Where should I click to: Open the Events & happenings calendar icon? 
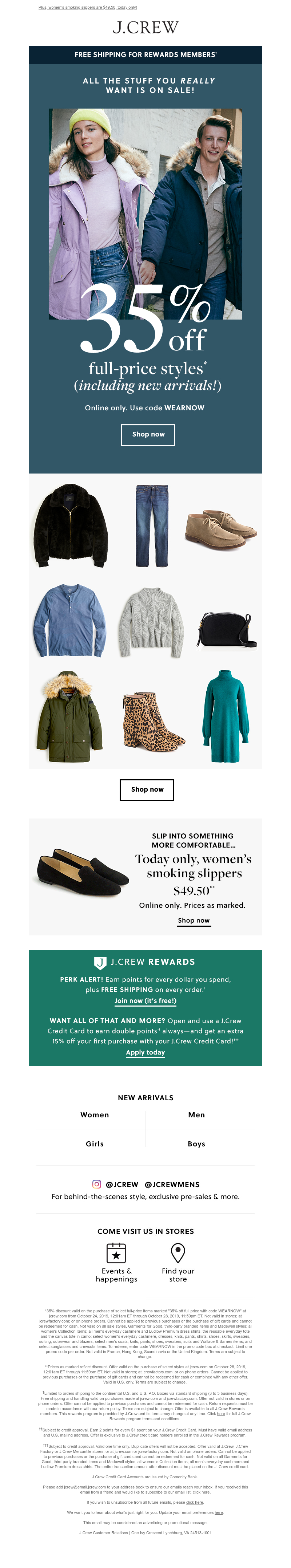[116, 1253]
